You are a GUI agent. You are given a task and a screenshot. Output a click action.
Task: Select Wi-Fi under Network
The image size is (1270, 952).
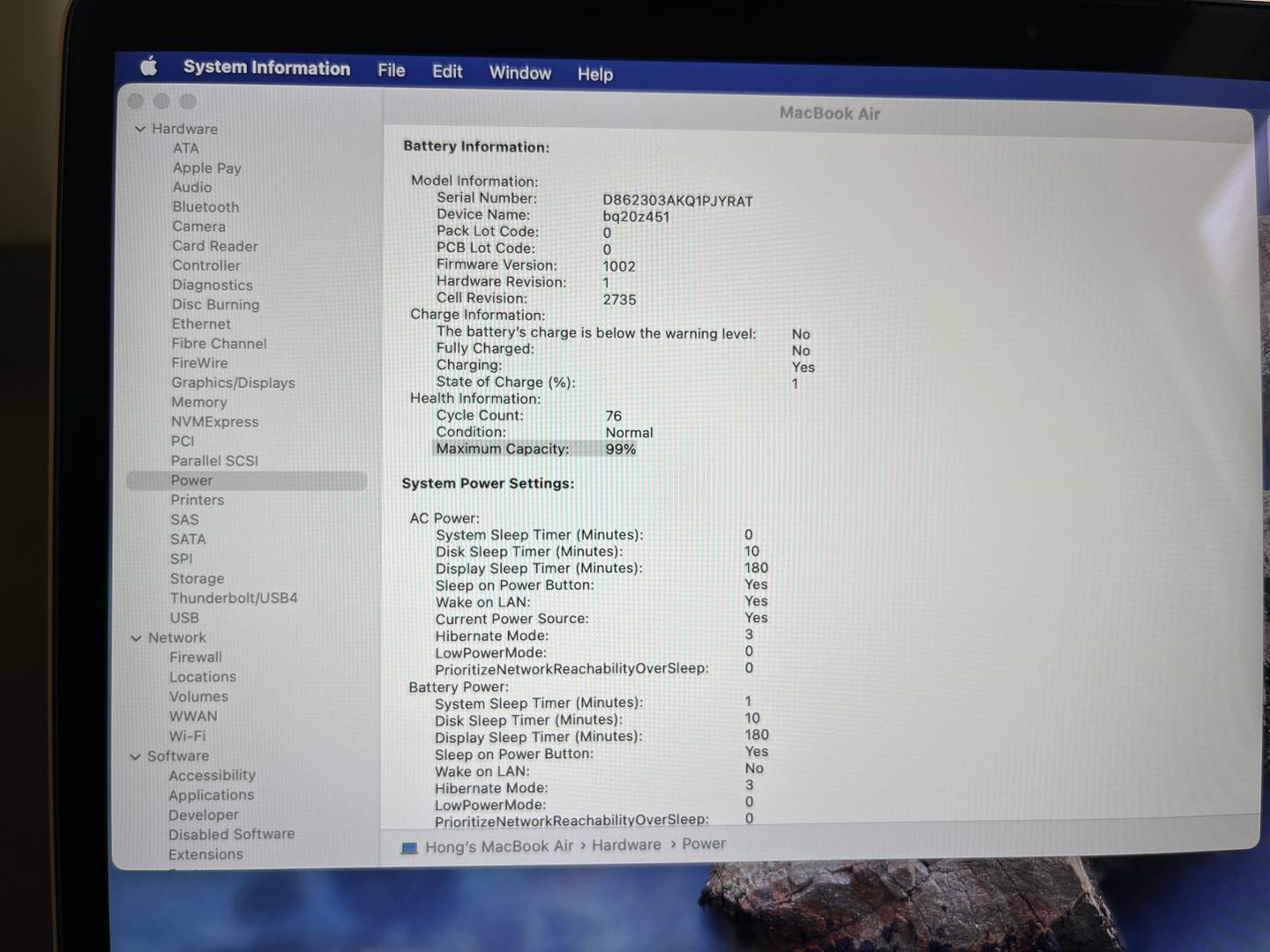pyautogui.click(x=187, y=736)
